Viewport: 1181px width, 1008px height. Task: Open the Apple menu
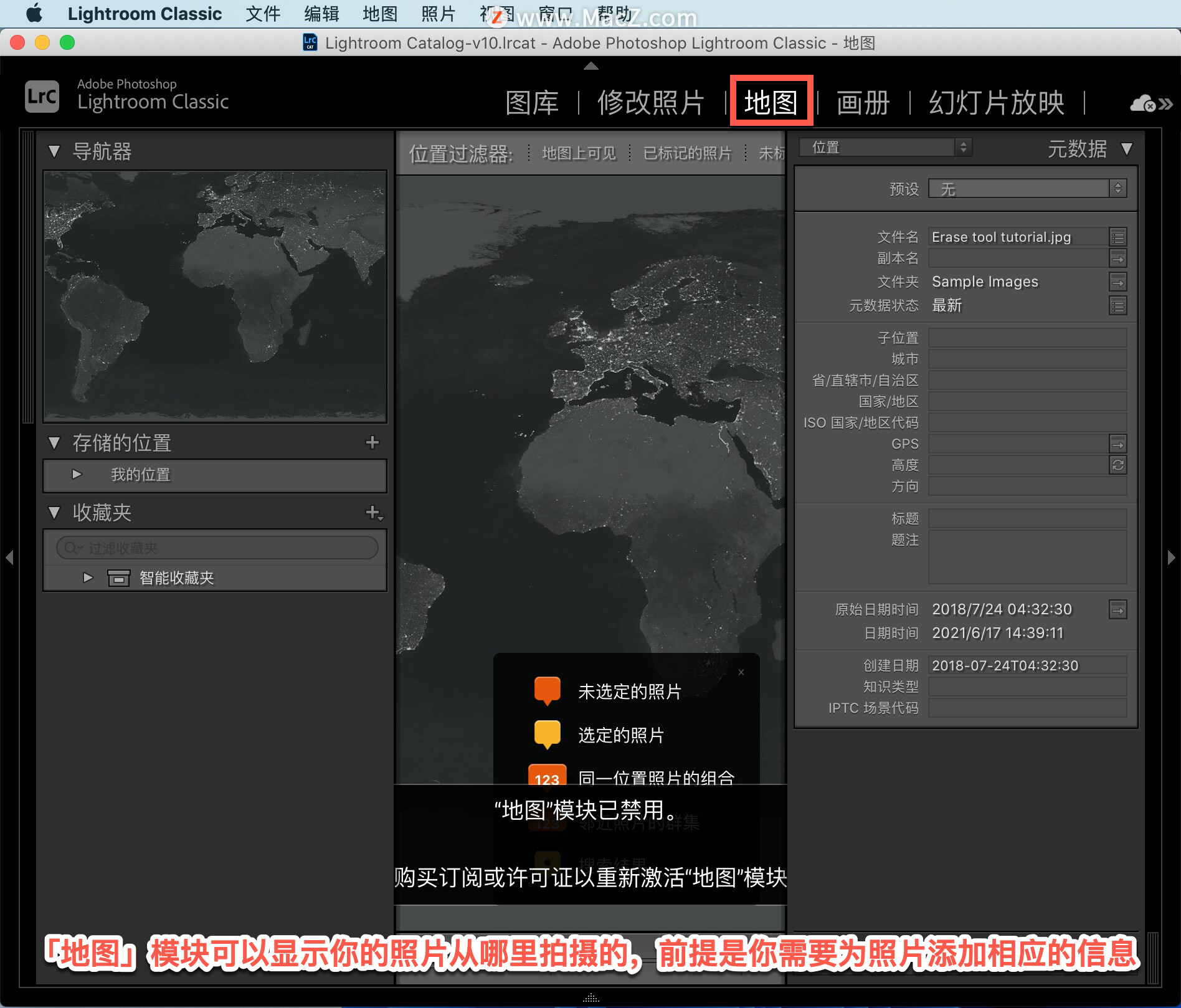tap(34, 13)
